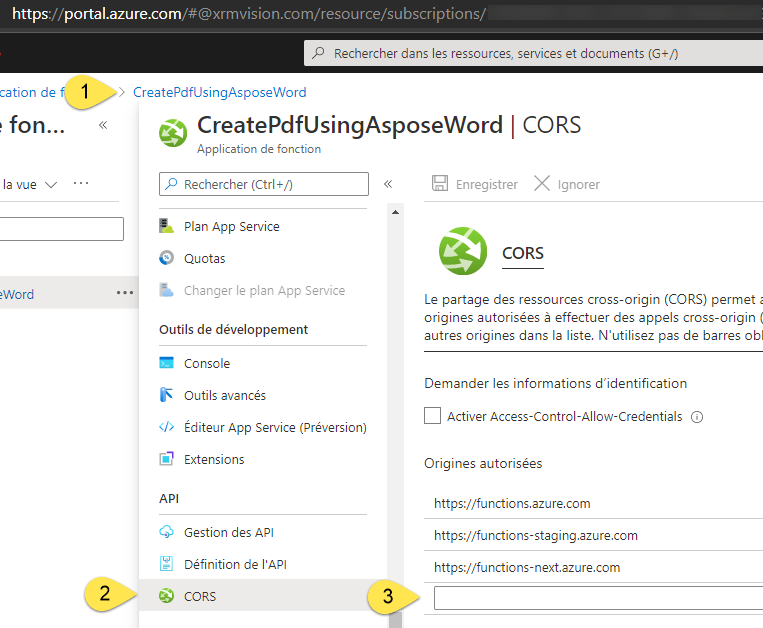Click the three-dot menu next to eWord item
Screen dimensions: 763x628
(x=124, y=293)
